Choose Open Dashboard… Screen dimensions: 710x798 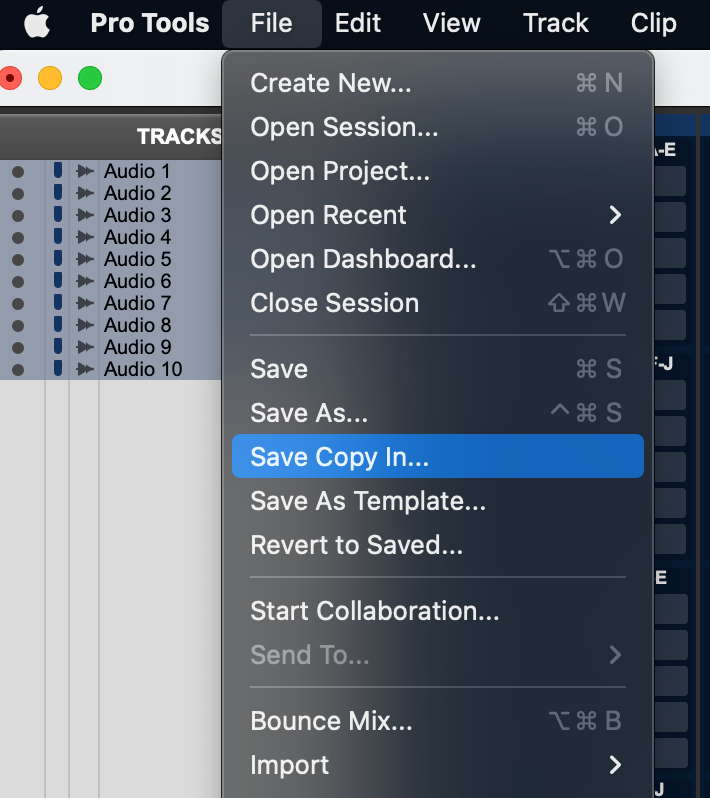(x=438, y=259)
